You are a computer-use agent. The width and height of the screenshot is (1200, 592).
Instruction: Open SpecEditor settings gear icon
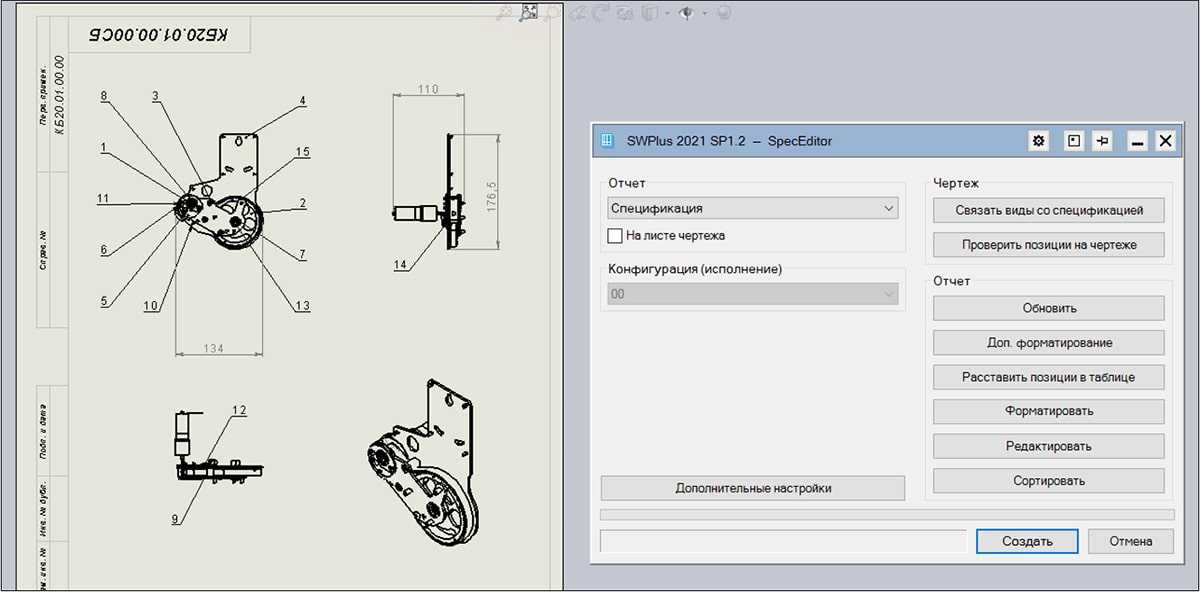click(1039, 142)
